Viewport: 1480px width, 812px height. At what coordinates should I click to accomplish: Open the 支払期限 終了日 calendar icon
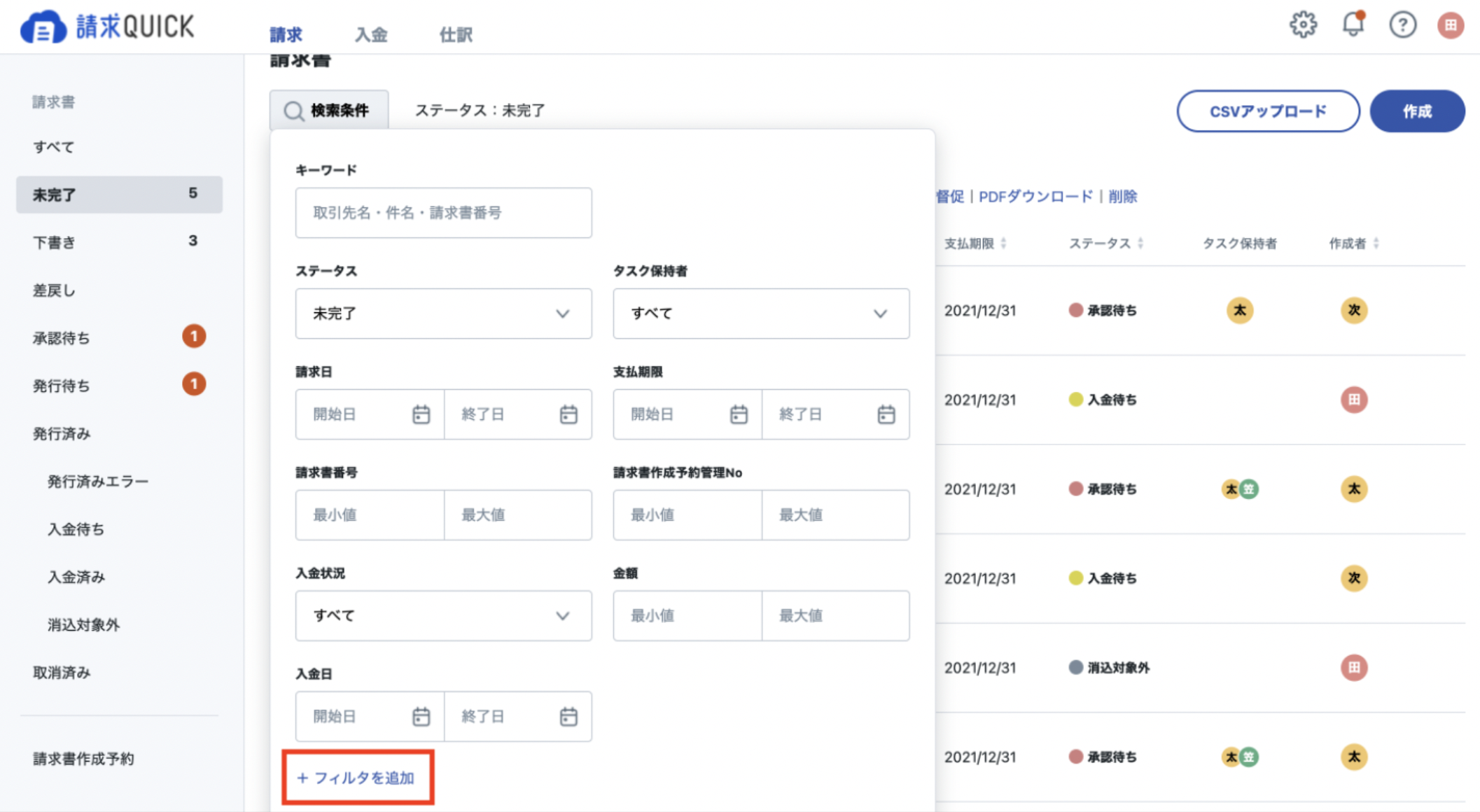[x=886, y=414]
